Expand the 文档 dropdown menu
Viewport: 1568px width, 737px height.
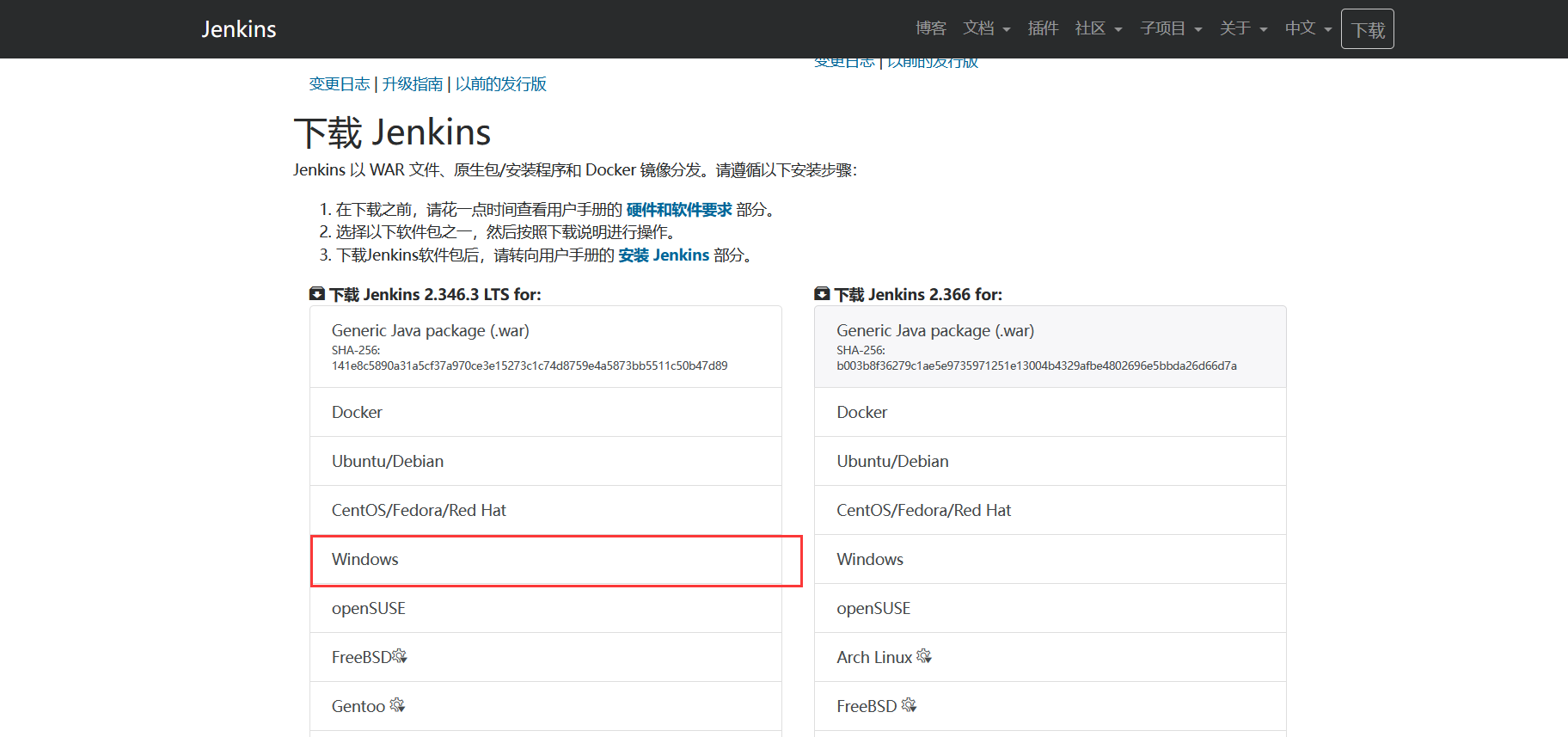987,28
